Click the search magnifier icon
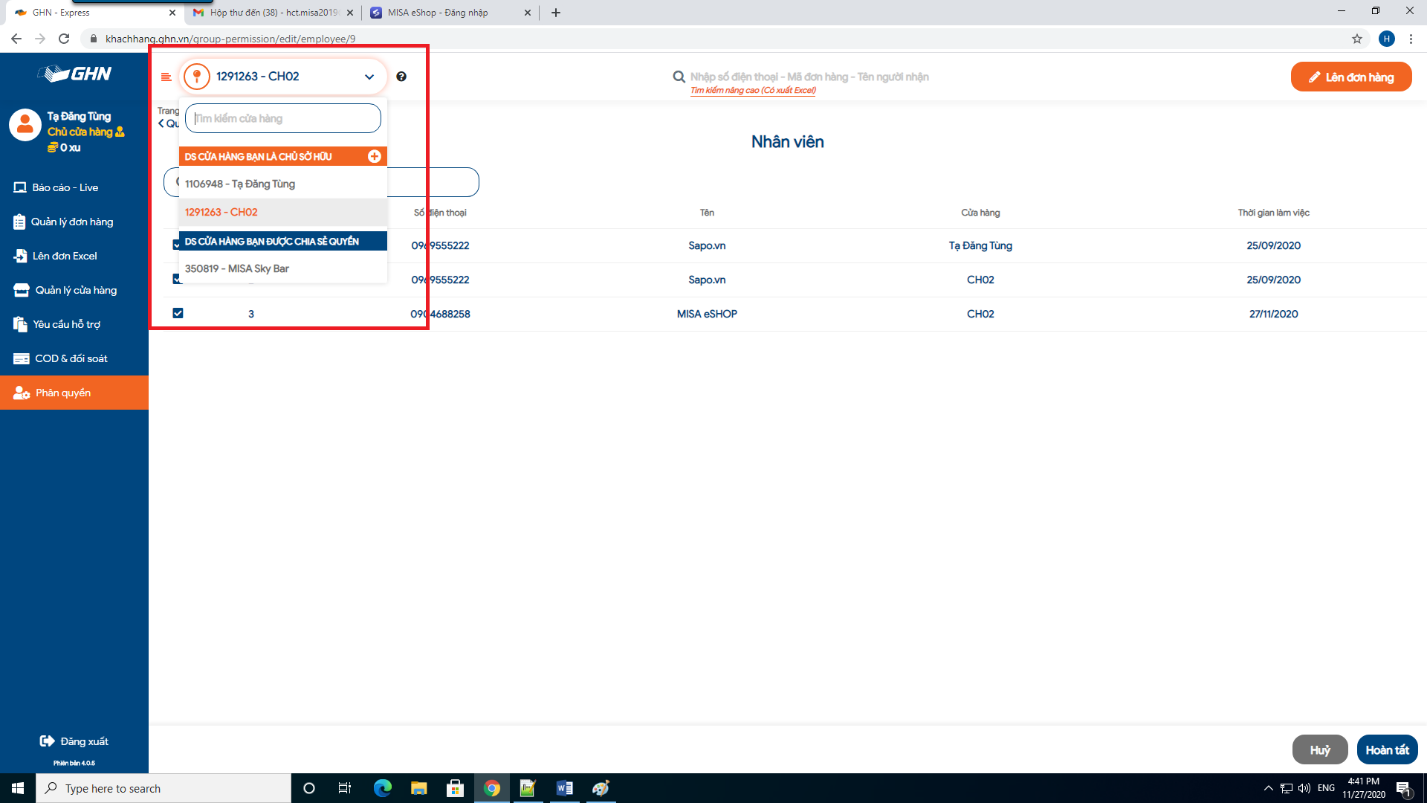Image resolution: width=1427 pixels, height=803 pixels. pos(679,77)
